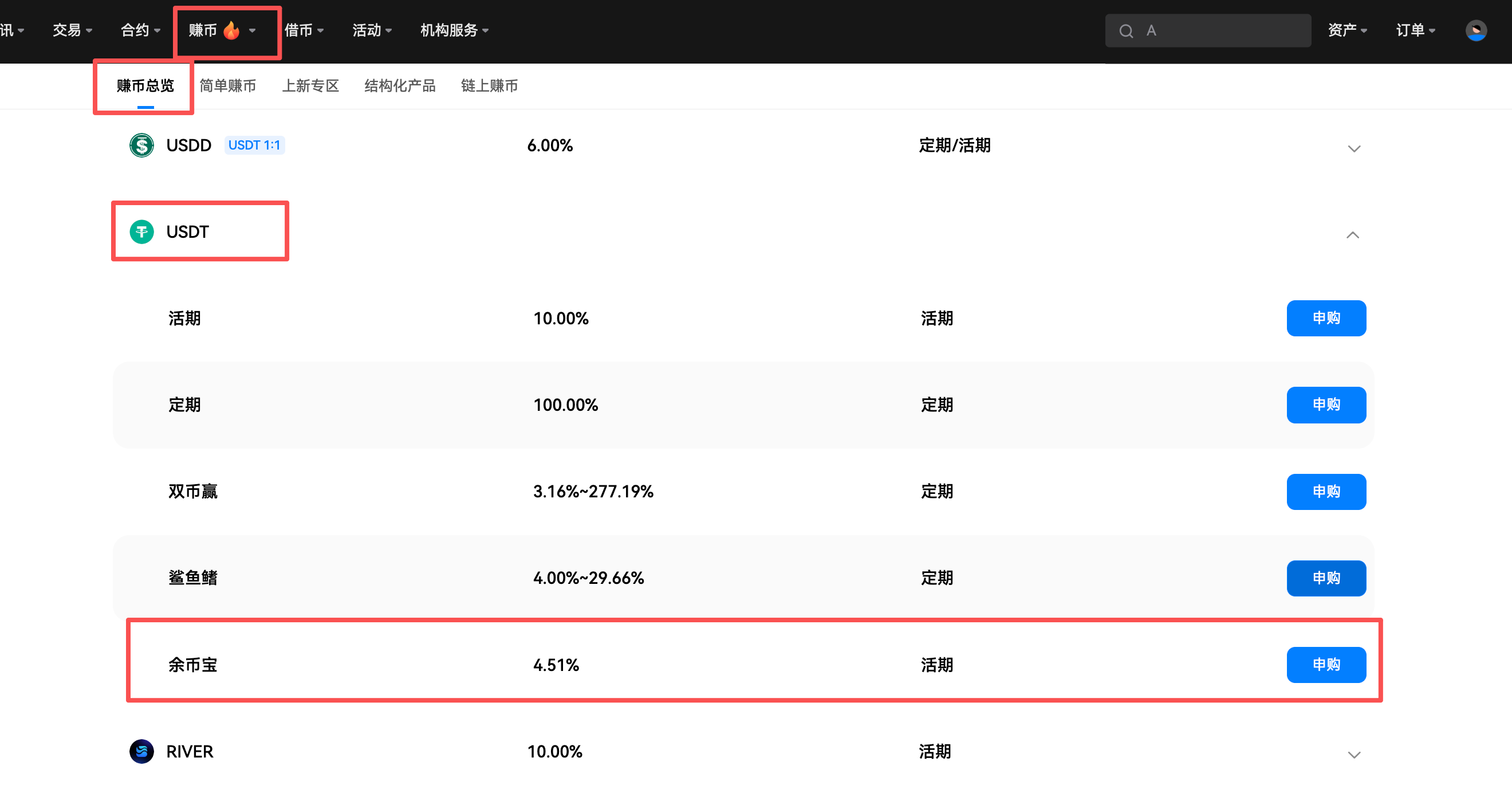Open the 资产 dropdown menu

[1347, 30]
